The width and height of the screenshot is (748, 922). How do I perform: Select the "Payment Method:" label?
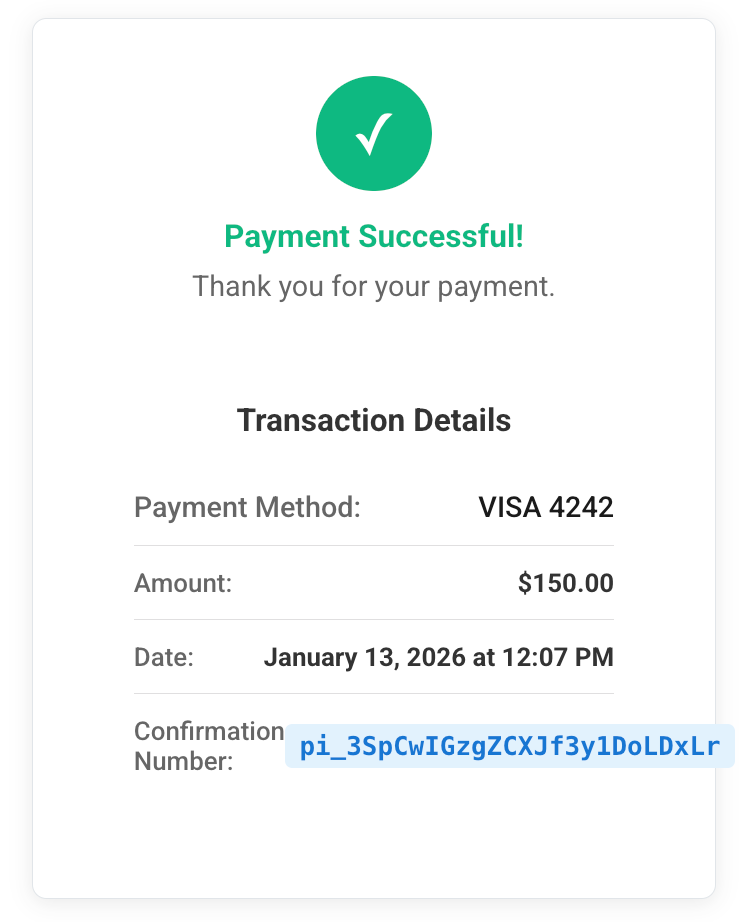(x=247, y=507)
